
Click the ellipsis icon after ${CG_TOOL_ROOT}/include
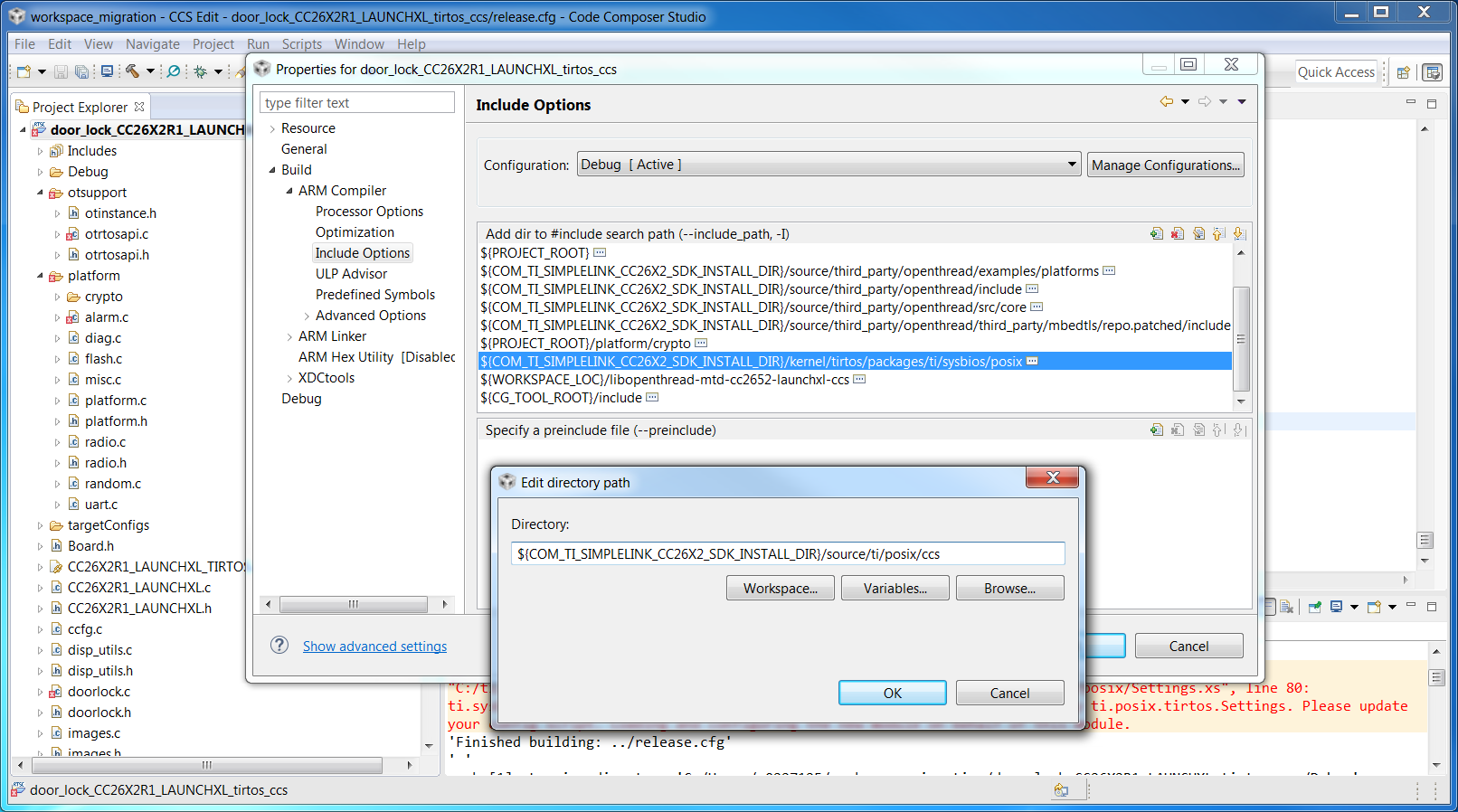point(652,397)
